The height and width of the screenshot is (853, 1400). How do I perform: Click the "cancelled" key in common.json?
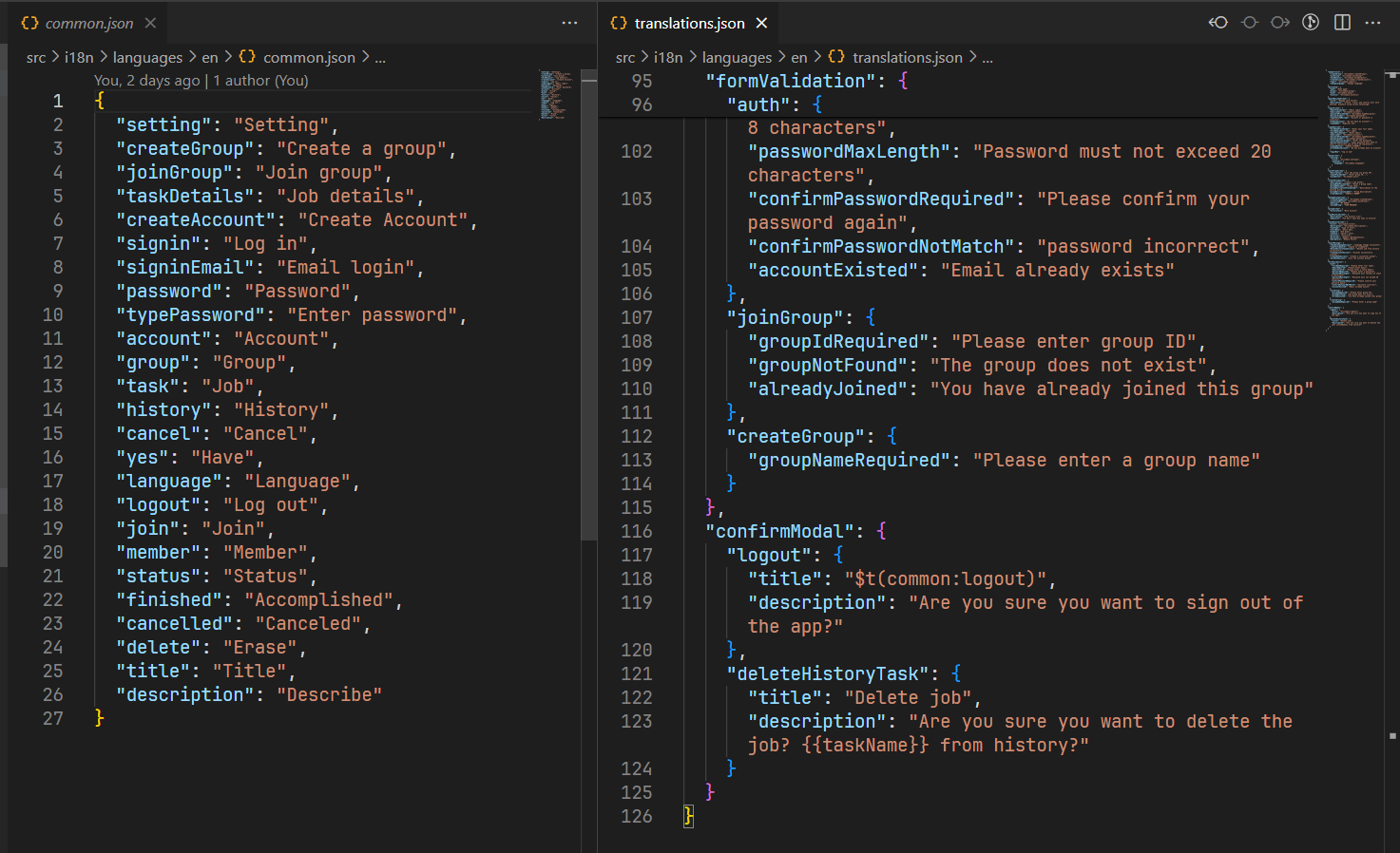[174, 623]
